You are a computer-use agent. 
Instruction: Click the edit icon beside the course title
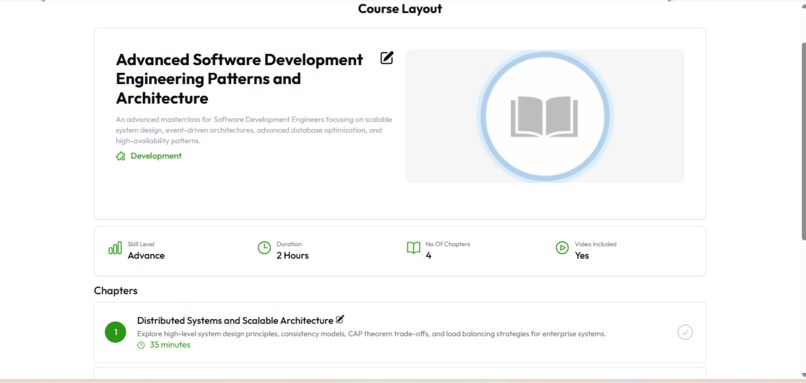pos(387,58)
